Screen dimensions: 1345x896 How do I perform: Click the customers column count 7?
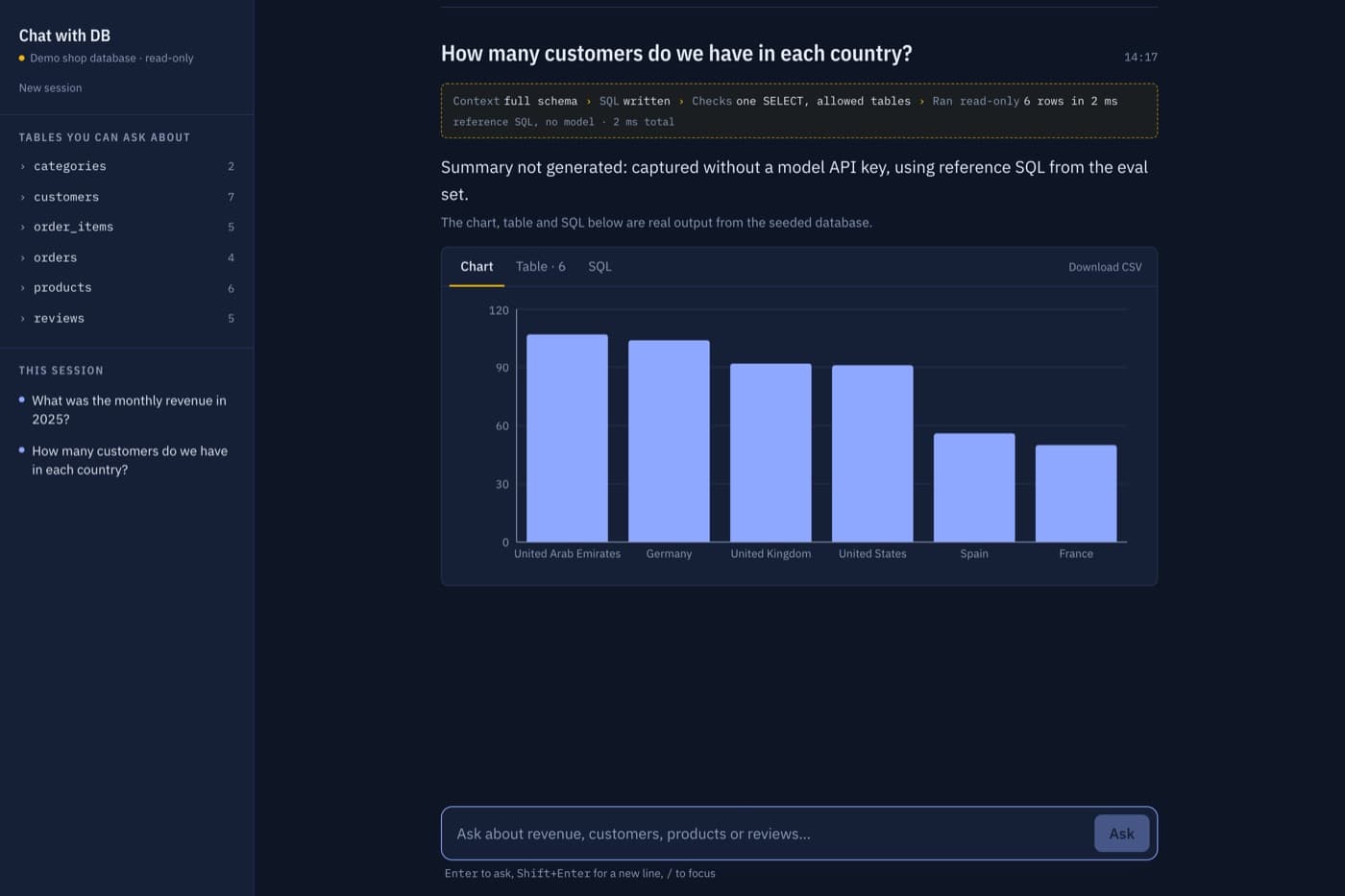231,197
